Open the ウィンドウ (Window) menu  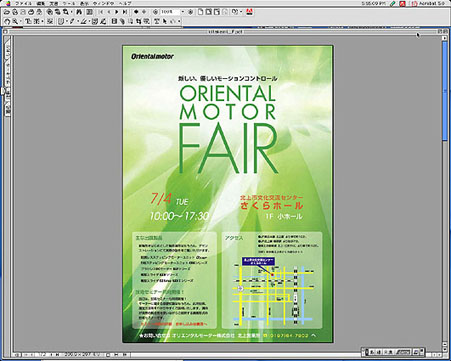[x=103, y=3]
